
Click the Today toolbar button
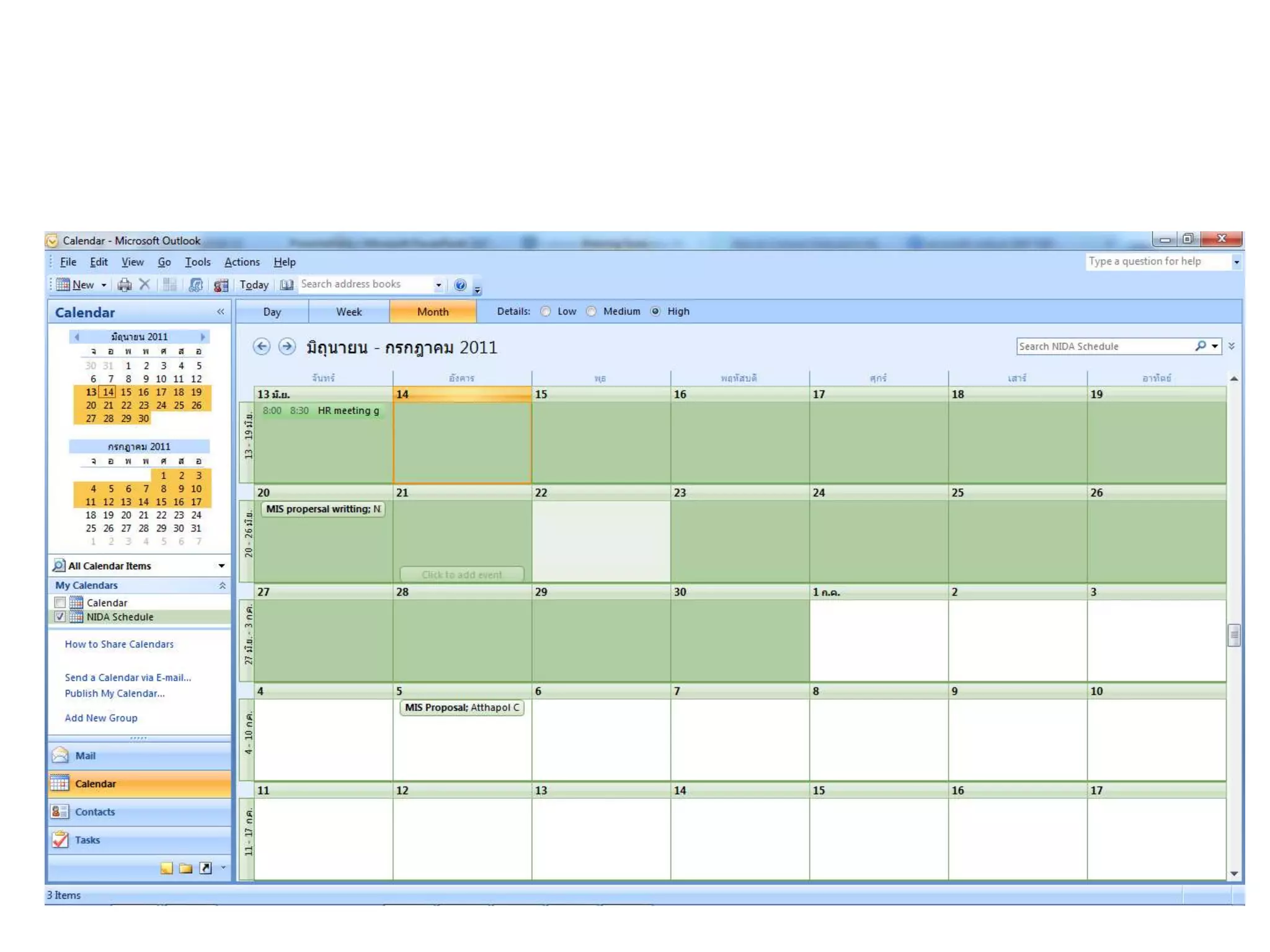(254, 284)
